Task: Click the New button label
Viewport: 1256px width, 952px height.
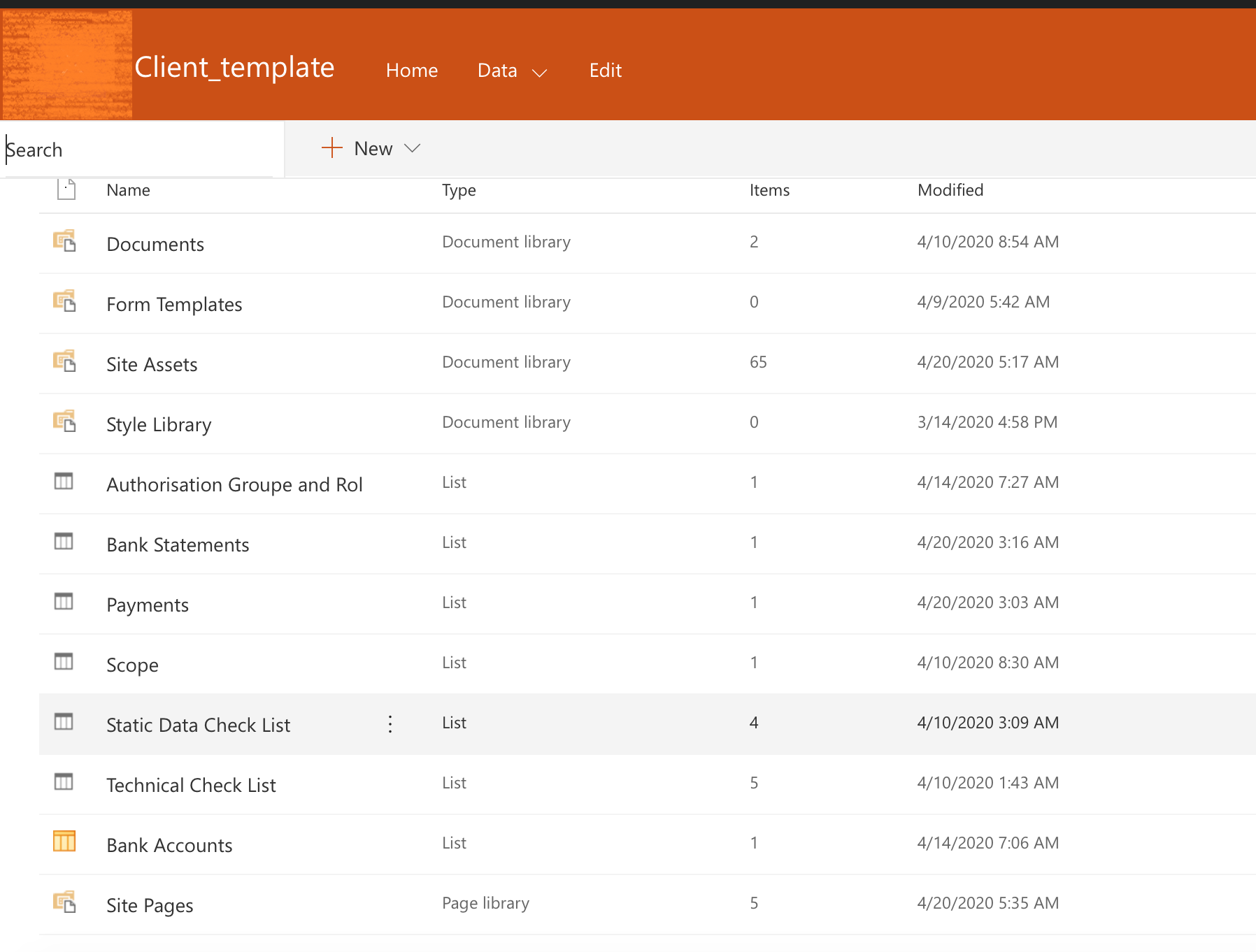Action: pos(373,148)
